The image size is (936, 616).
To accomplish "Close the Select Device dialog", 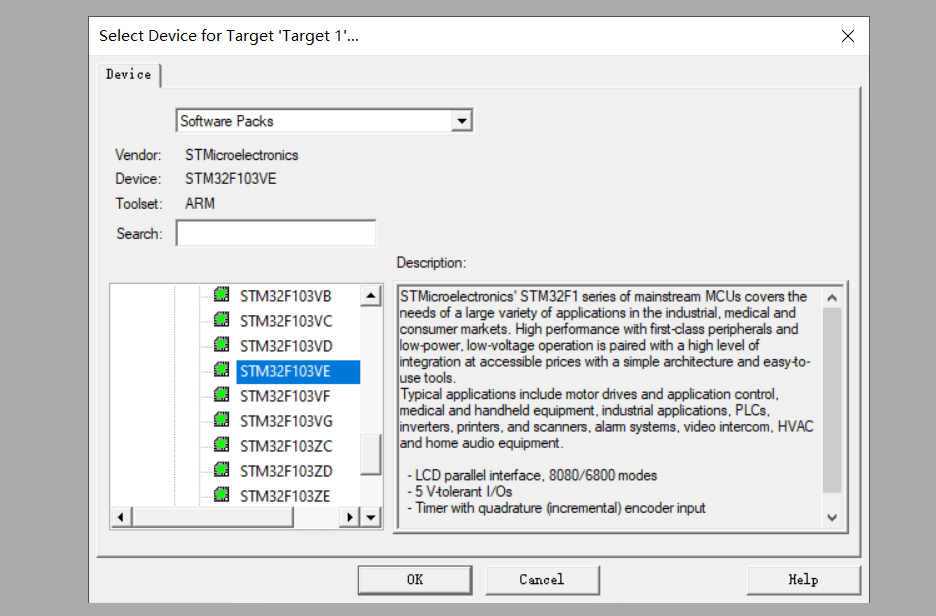I will [x=848, y=36].
